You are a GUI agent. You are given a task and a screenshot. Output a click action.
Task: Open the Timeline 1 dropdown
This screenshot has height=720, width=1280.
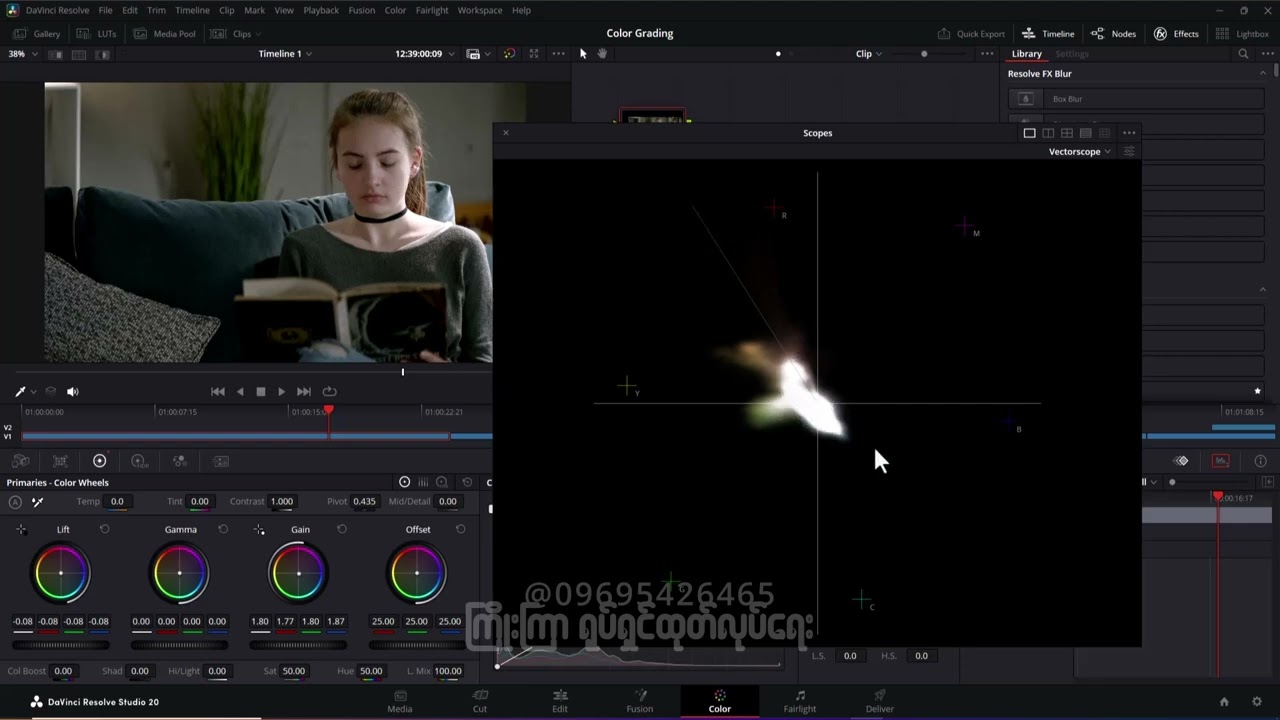(285, 54)
